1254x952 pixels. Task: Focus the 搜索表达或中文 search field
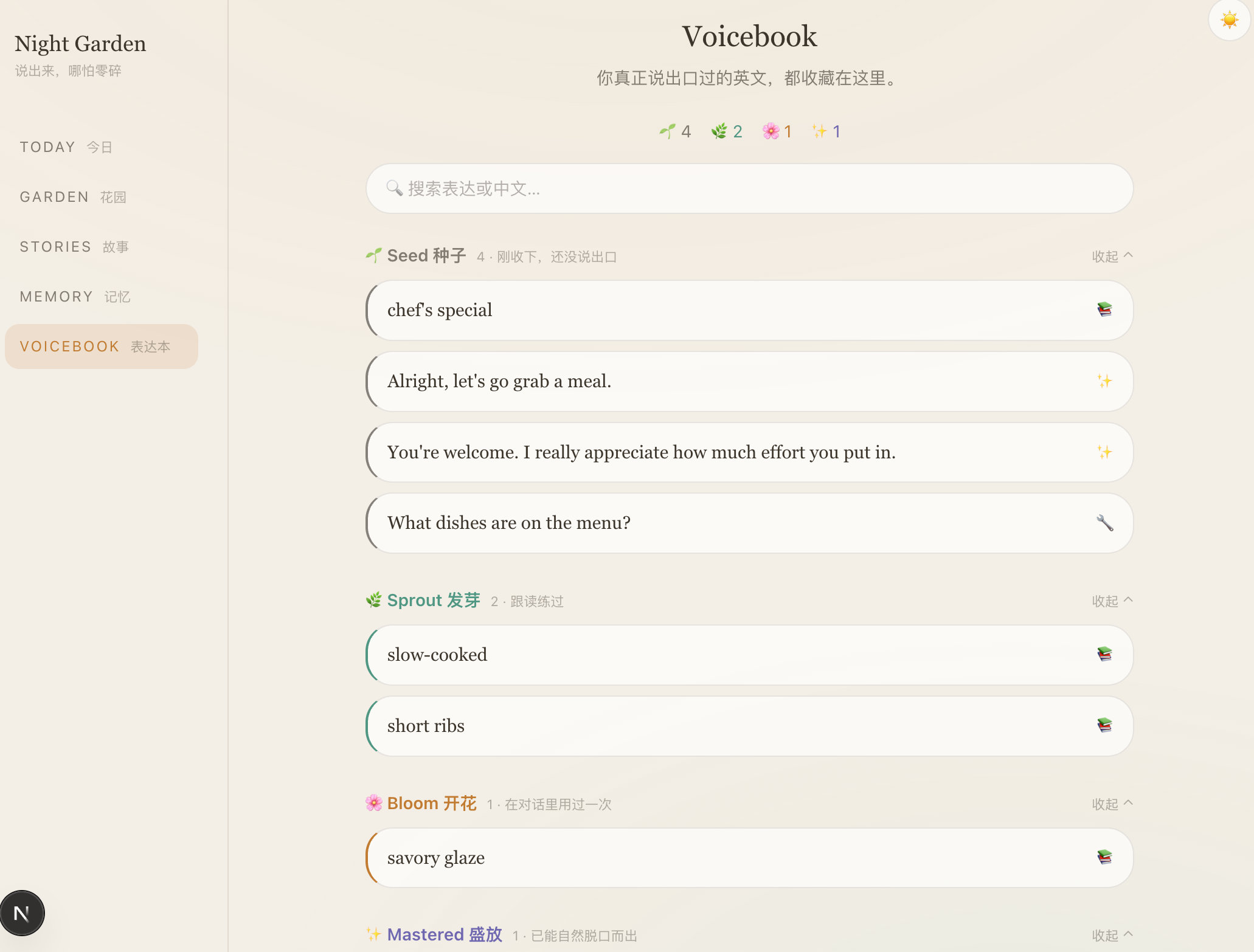pyautogui.click(x=749, y=188)
